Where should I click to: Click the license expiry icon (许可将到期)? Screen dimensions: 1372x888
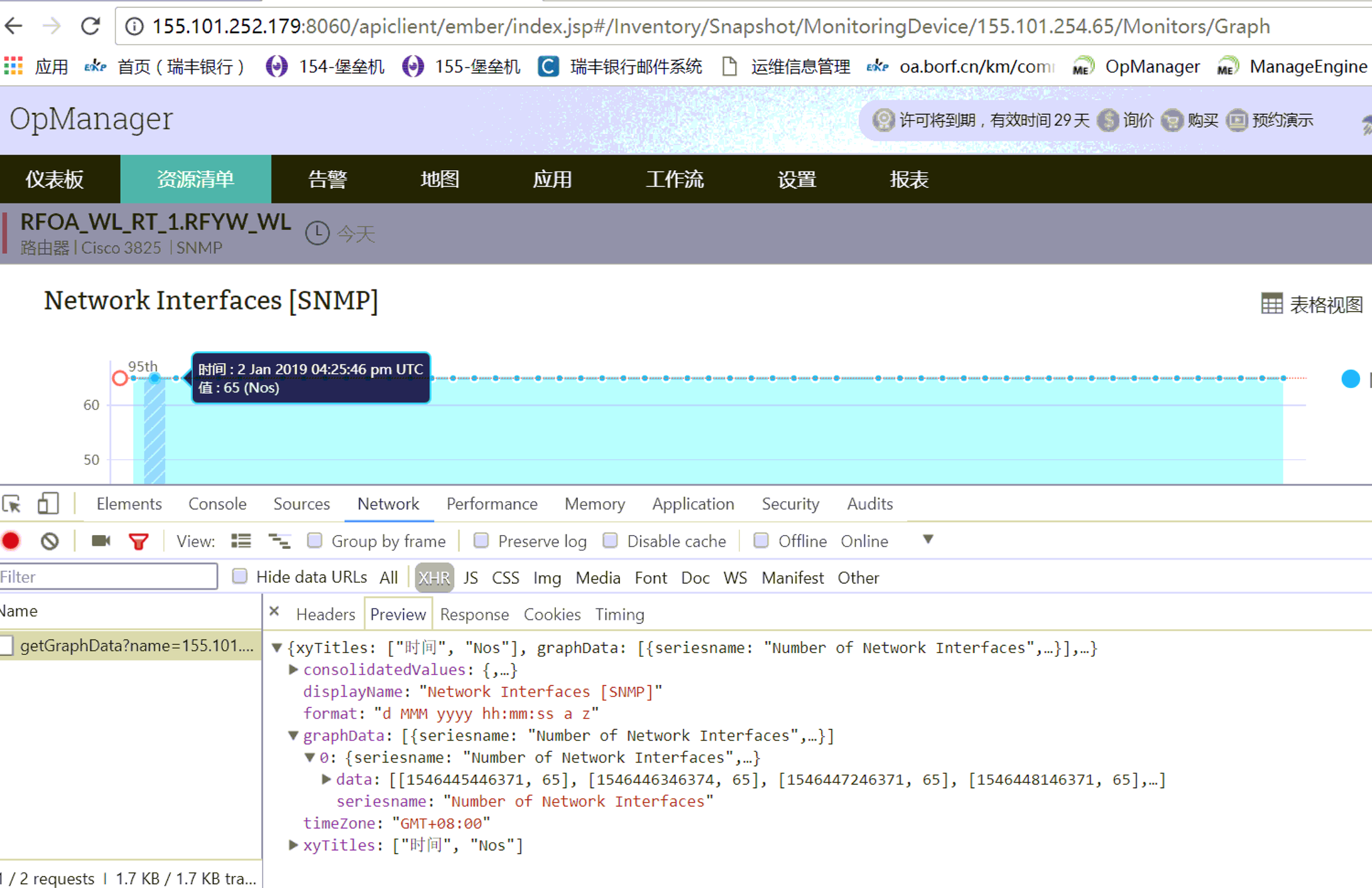point(883,120)
